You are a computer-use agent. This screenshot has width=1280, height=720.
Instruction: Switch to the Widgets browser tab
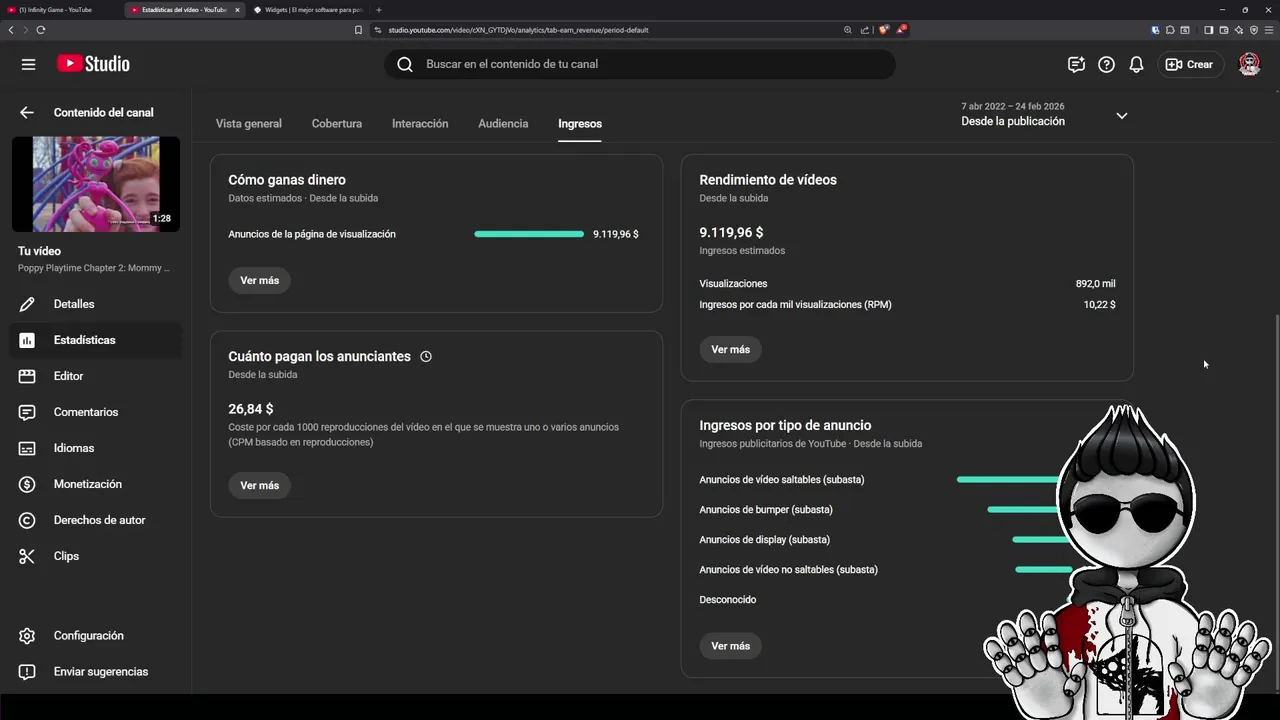coord(308,10)
